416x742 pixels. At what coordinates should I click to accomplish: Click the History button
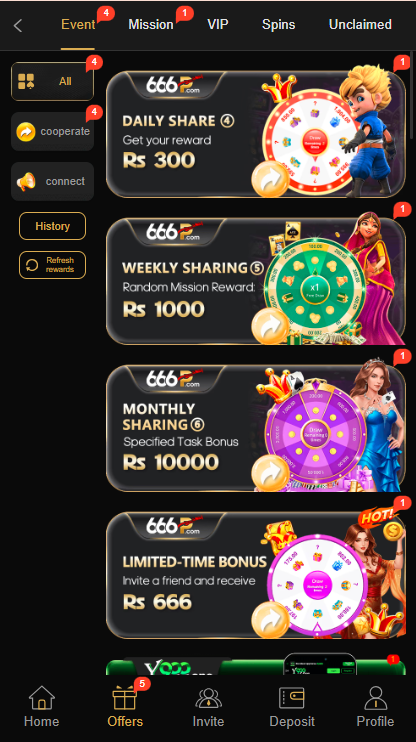pos(53,226)
